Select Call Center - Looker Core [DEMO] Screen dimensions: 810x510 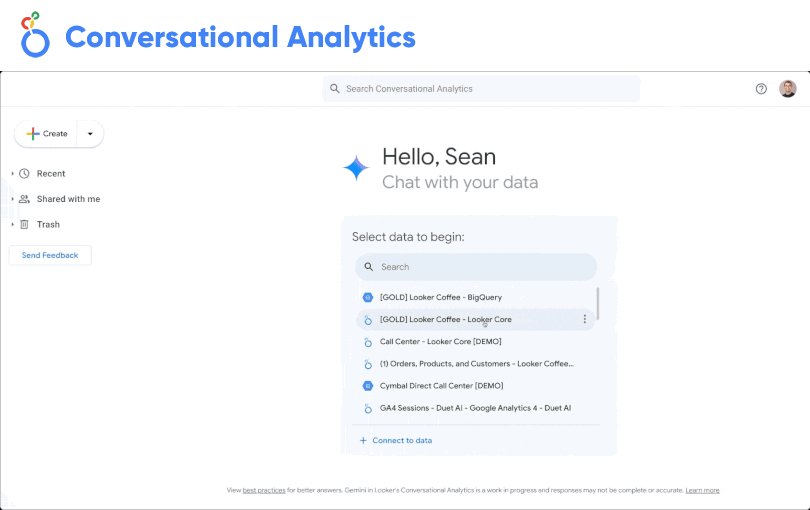click(x=440, y=342)
